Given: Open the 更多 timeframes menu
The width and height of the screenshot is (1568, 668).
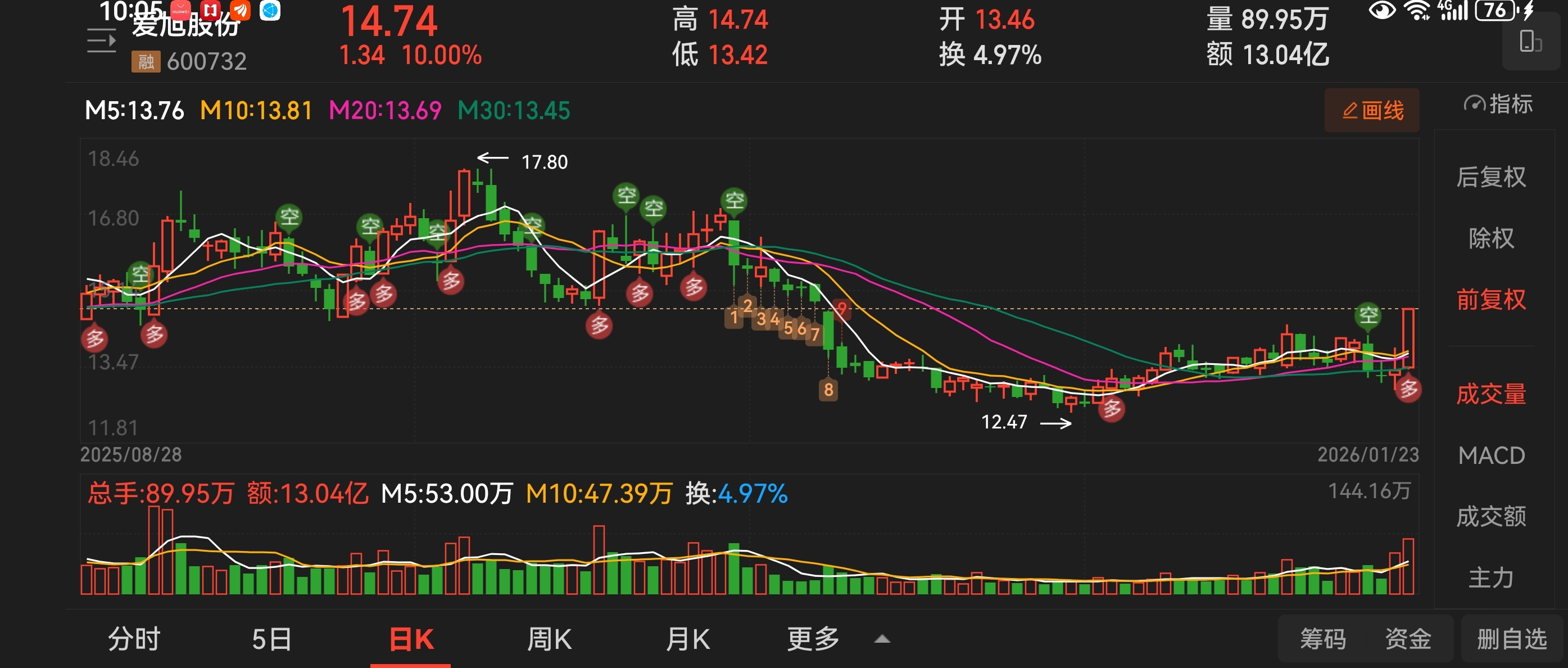Looking at the screenshot, I should (813, 639).
